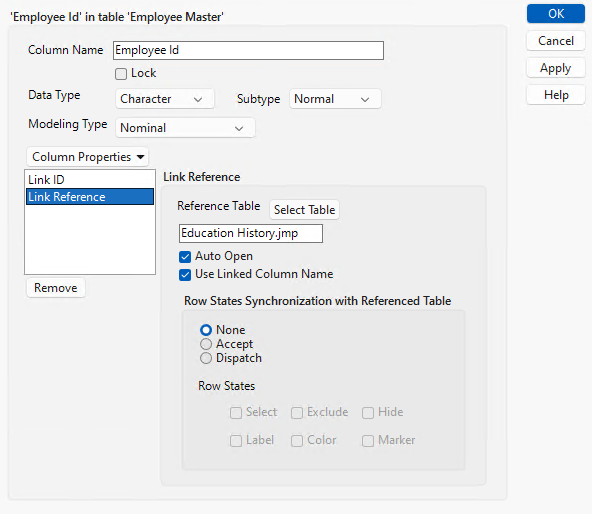Click the OK button
This screenshot has width=592, height=514.
(555, 14)
